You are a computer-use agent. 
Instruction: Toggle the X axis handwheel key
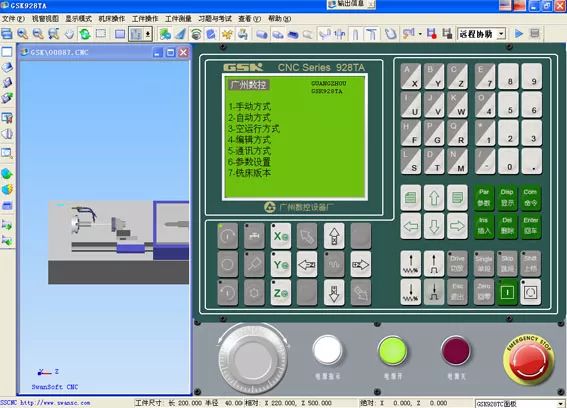point(281,236)
